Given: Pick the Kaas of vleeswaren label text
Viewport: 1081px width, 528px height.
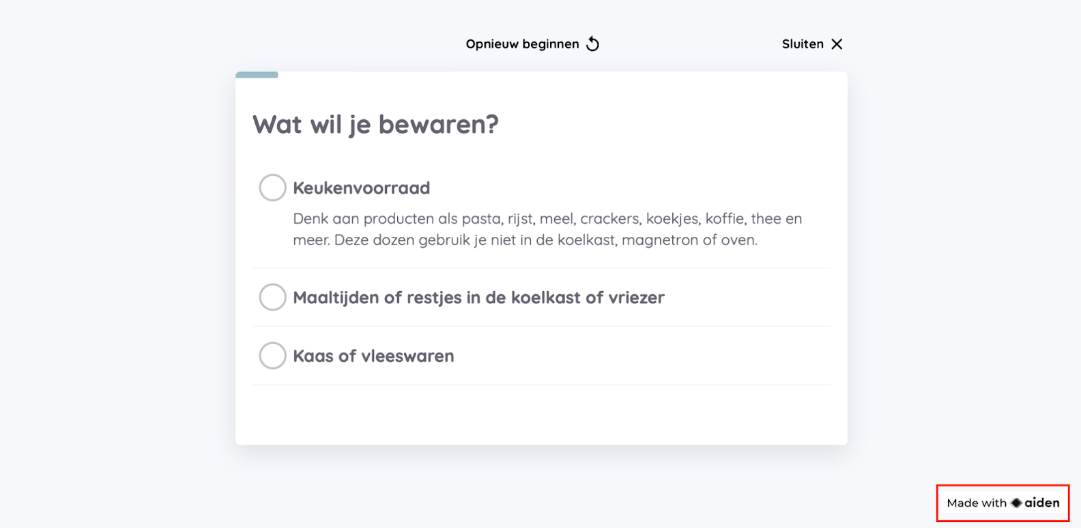Looking at the screenshot, I should [x=373, y=356].
